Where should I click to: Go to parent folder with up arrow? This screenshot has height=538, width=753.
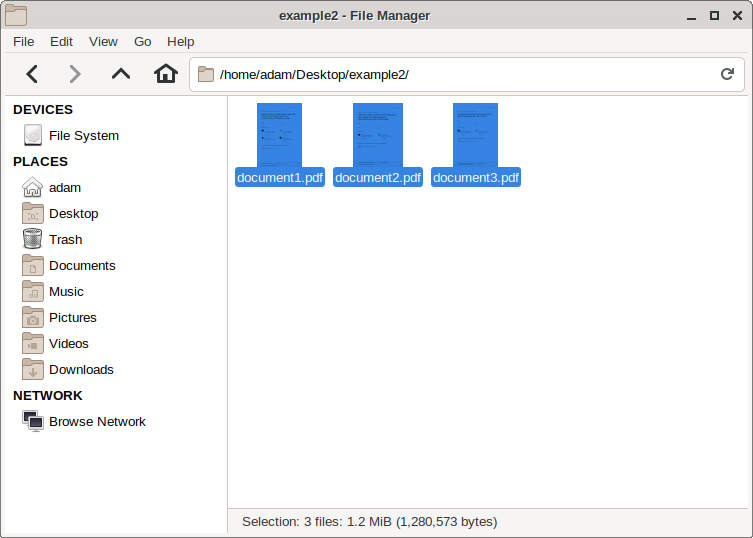click(121, 74)
